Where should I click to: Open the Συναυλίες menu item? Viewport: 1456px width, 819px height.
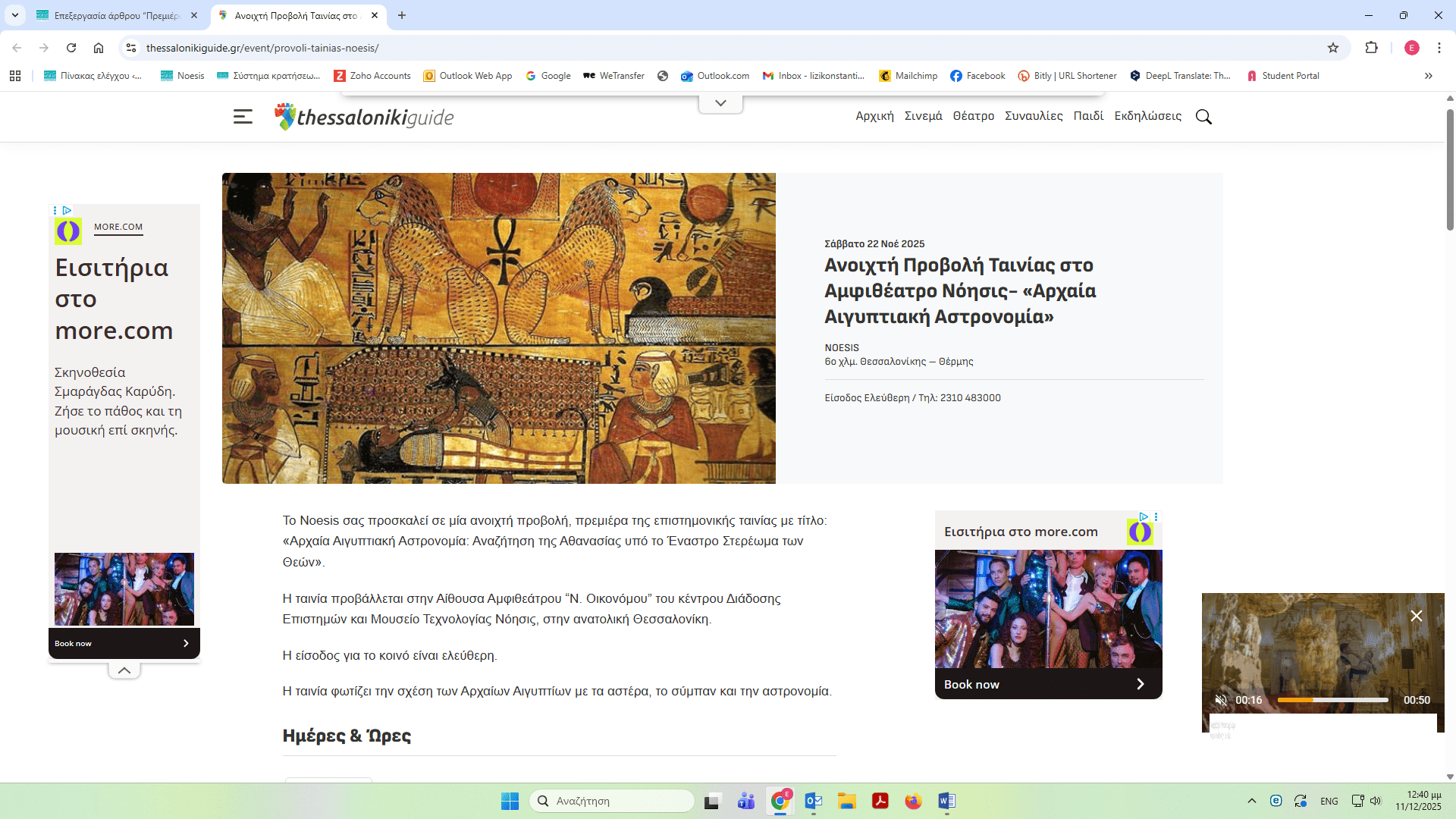click(x=1034, y=116)
